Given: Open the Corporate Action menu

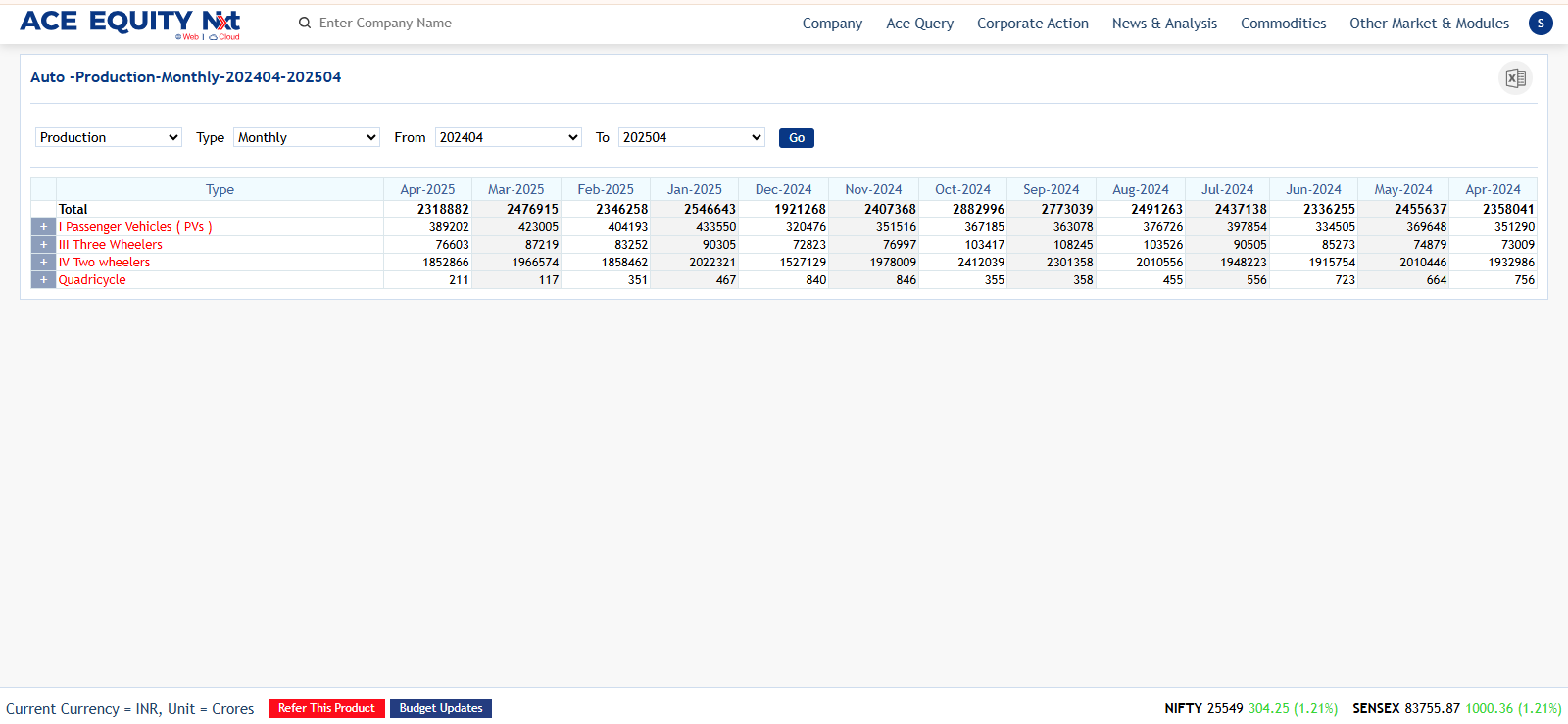Looking at the screenshot, I should (x=1032, y=24).
